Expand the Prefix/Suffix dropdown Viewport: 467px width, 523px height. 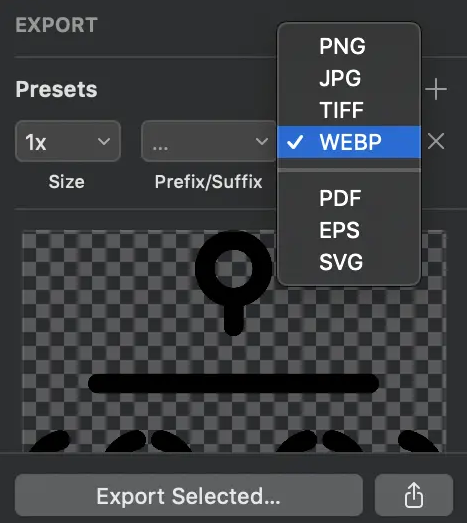pos(208,141)
